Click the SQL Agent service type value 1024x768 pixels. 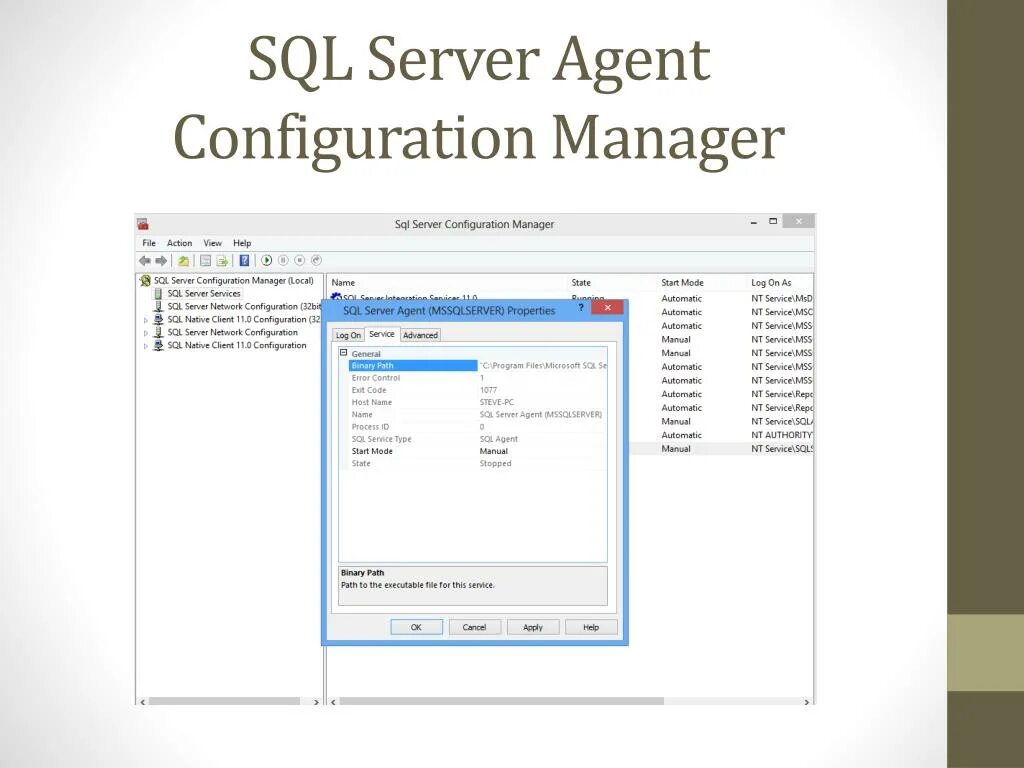499,439
